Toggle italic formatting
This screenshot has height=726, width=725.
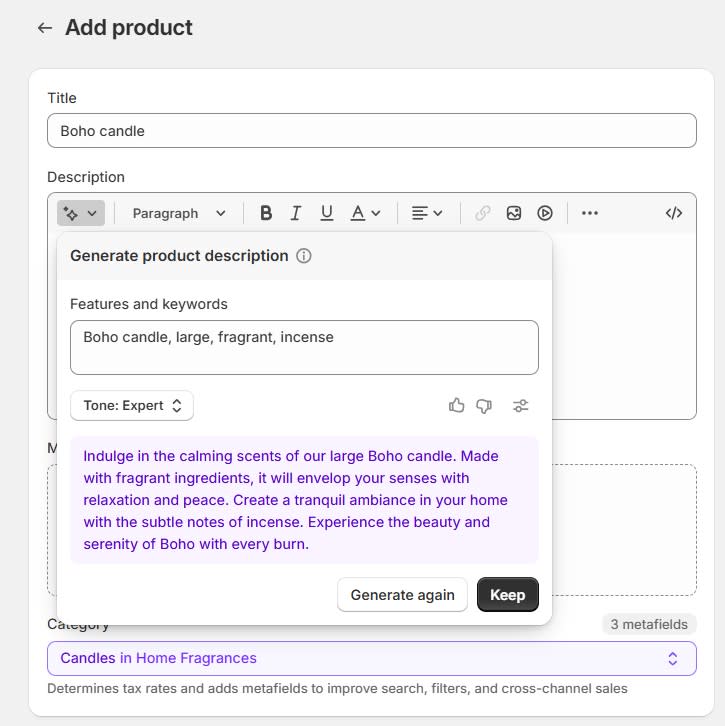[296, 213]
